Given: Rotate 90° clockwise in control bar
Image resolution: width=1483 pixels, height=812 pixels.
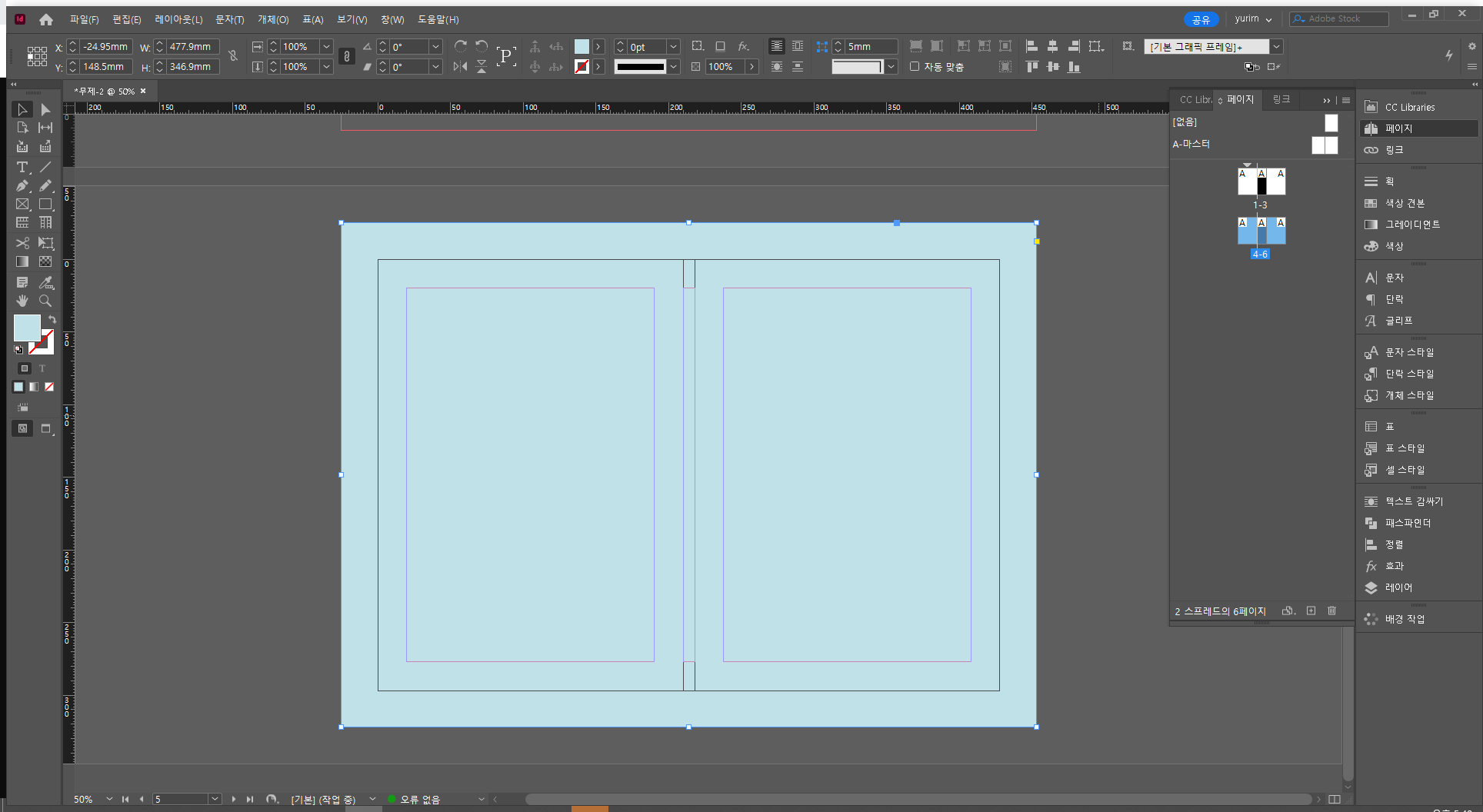Looking at the screenshot, I should (460, 46).
